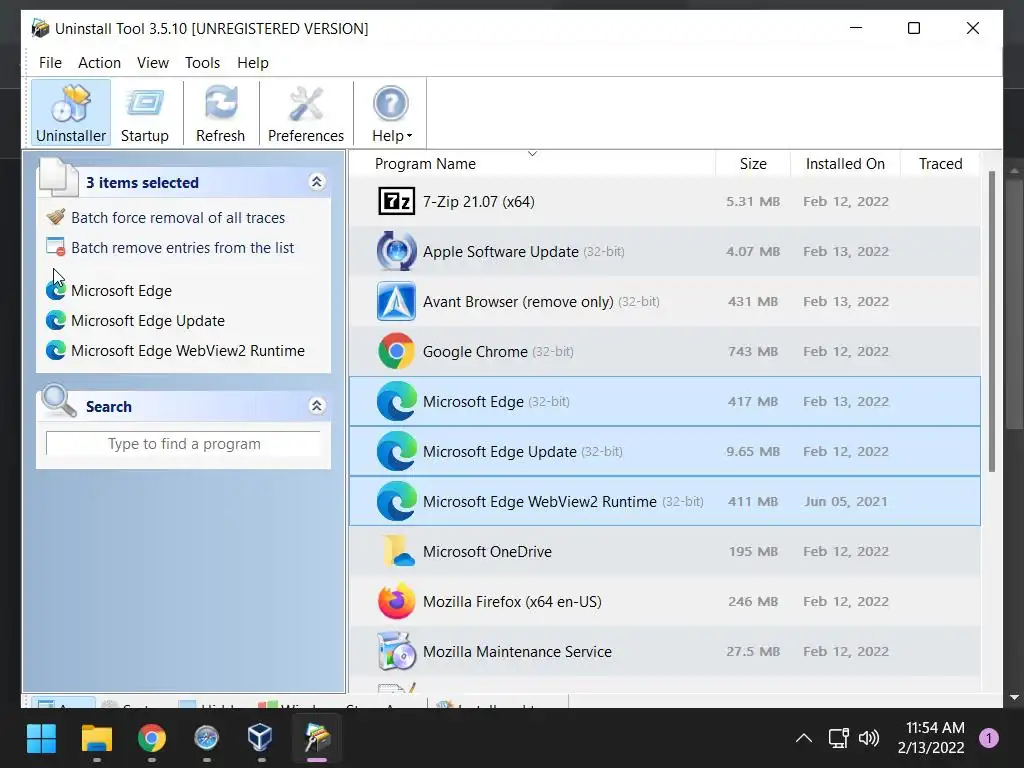Select Microsoft Edge WebView2 Runtime in side panel
1024x768 pixels.
tap(187, 351)
